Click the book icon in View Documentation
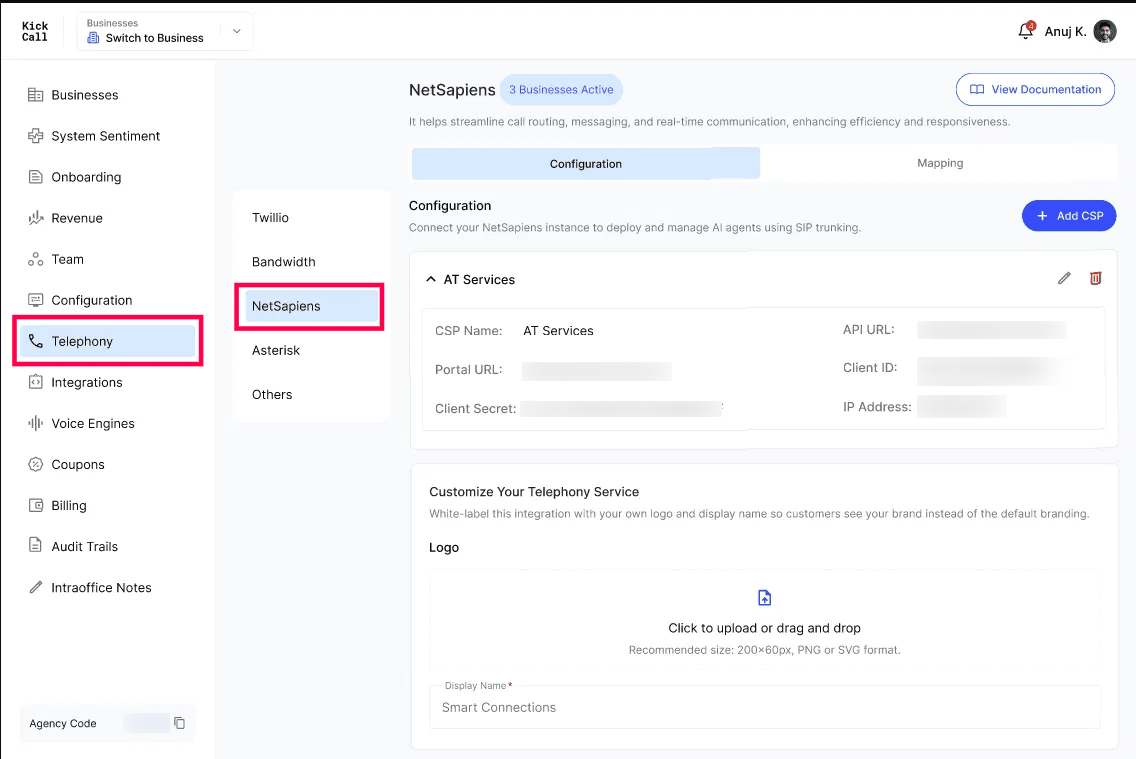The width and height of the screenshot is (1136, 759). 977,89
